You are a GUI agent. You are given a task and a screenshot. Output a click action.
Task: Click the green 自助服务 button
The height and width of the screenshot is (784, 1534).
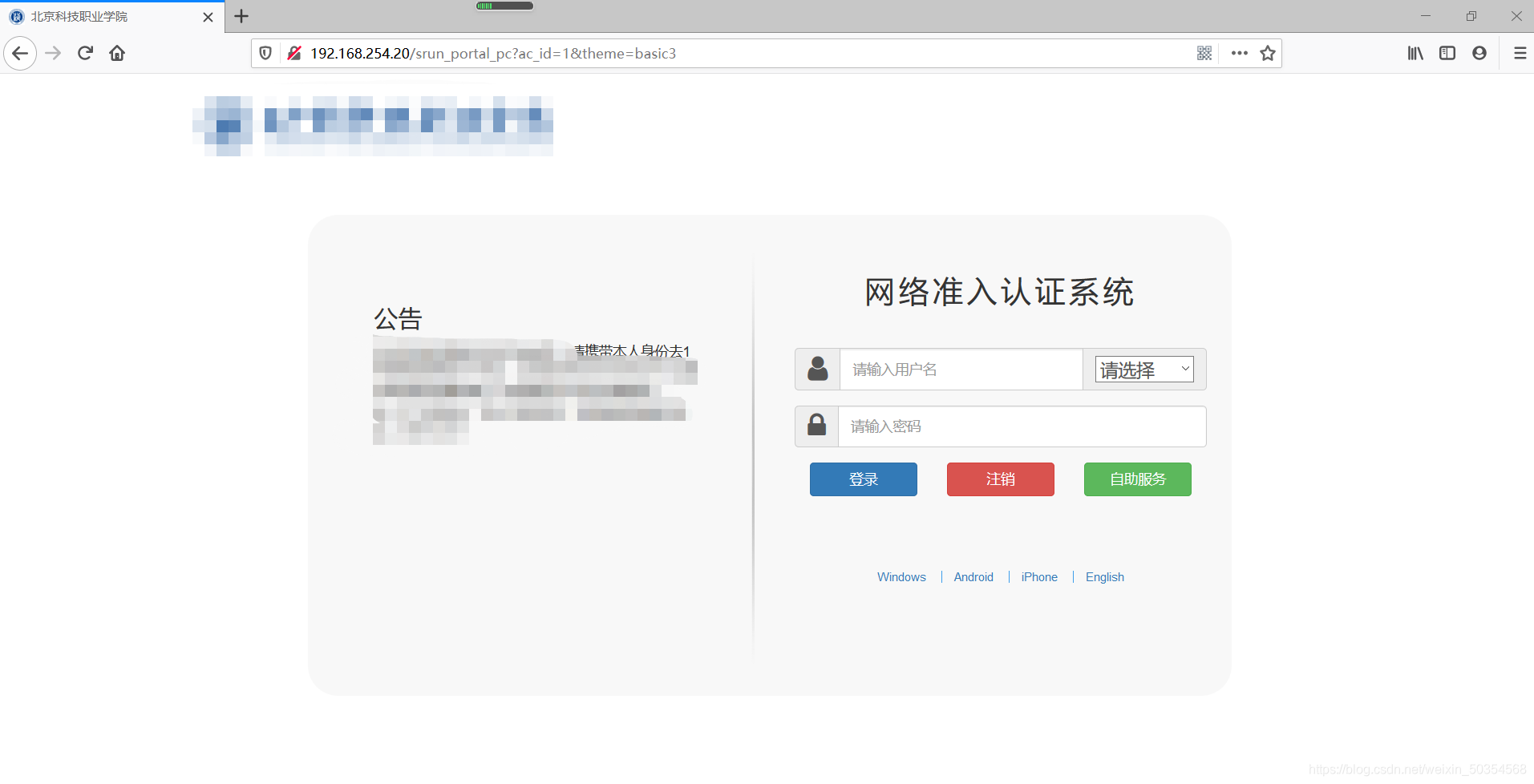pos(1138,479)
